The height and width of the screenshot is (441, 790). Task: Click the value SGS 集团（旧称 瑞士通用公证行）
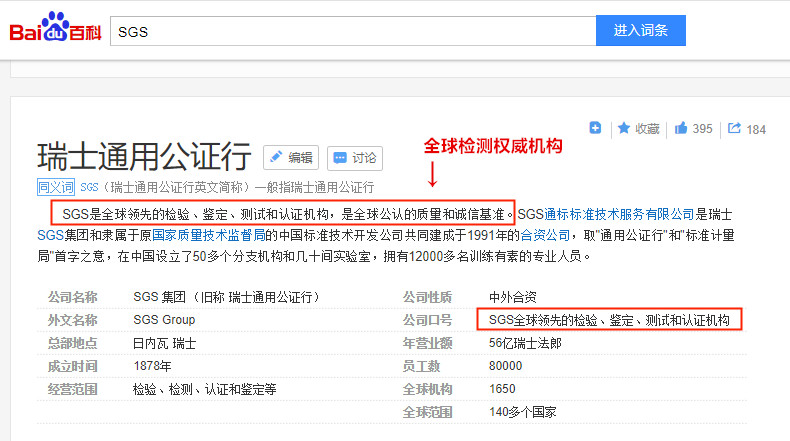pyautogui.click(x=226, y=297)
